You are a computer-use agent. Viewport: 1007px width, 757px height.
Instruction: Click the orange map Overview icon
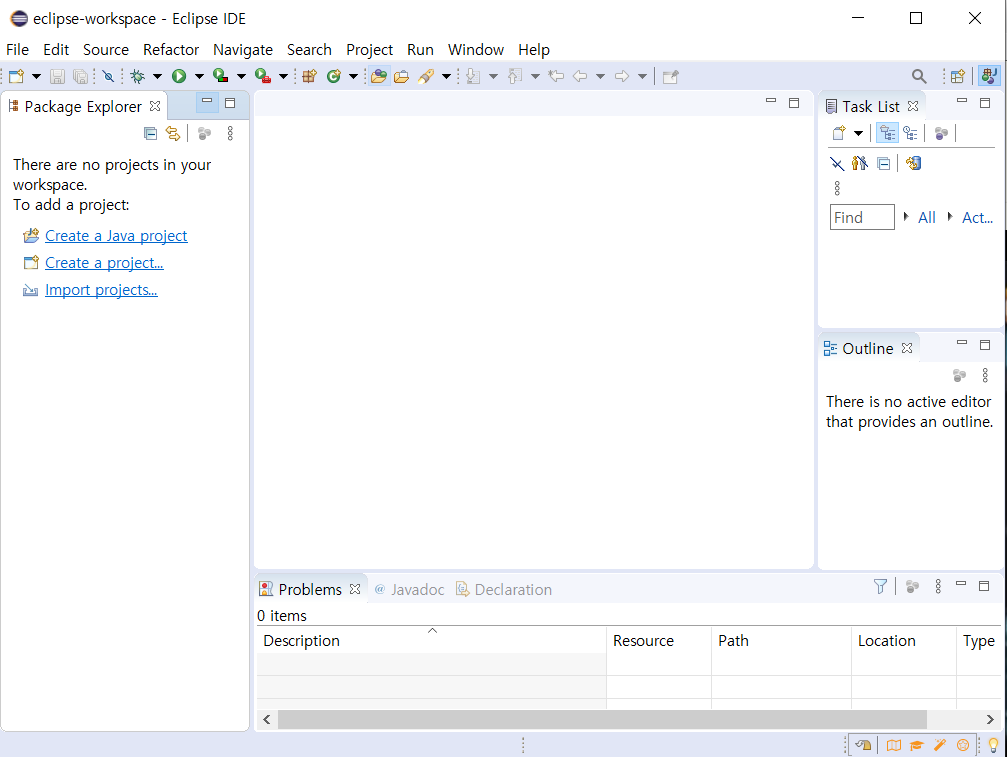893,745
